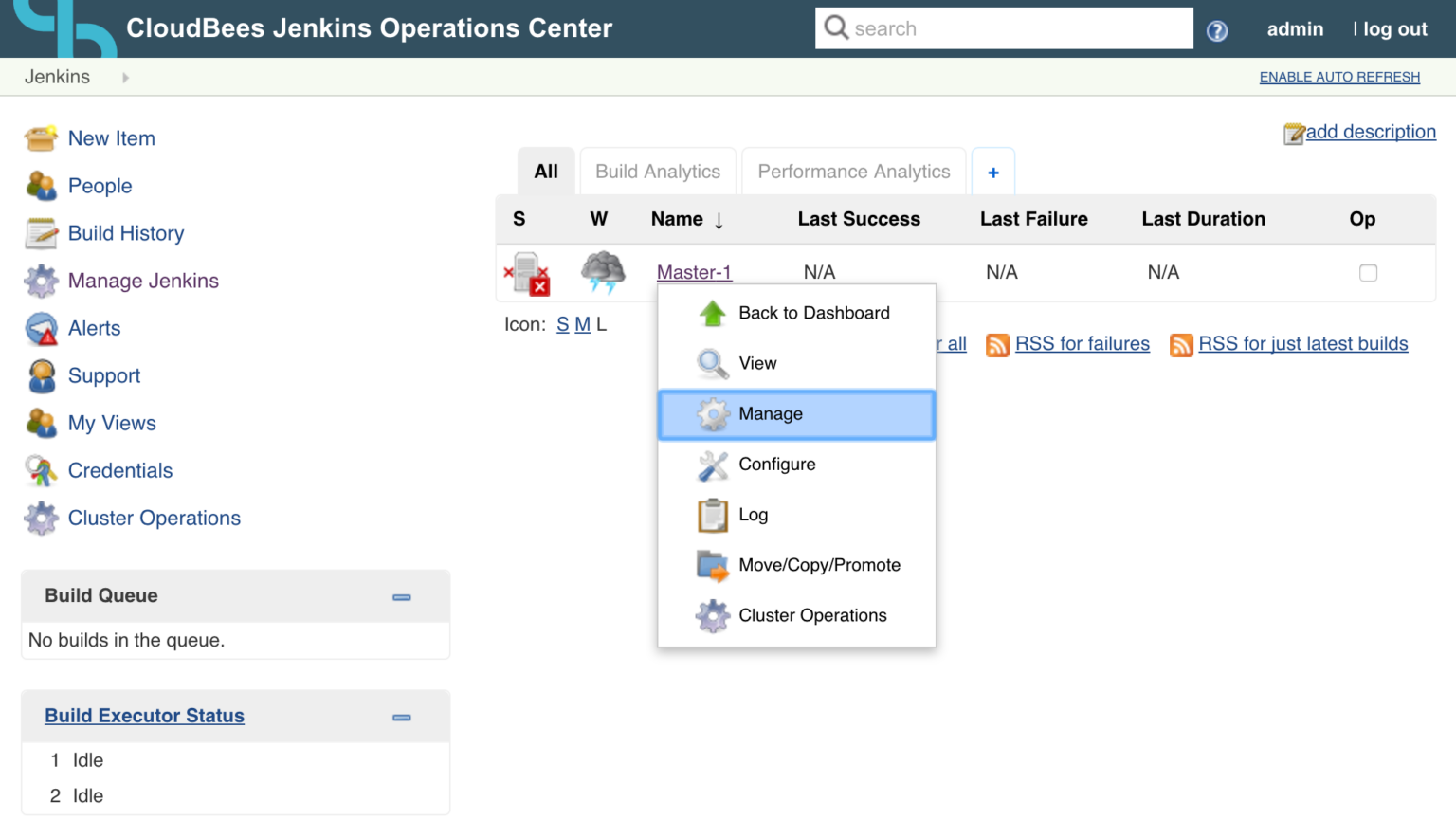Open the Master-1 item
This screenshot has width=1456, height=820.
(694, 272)
